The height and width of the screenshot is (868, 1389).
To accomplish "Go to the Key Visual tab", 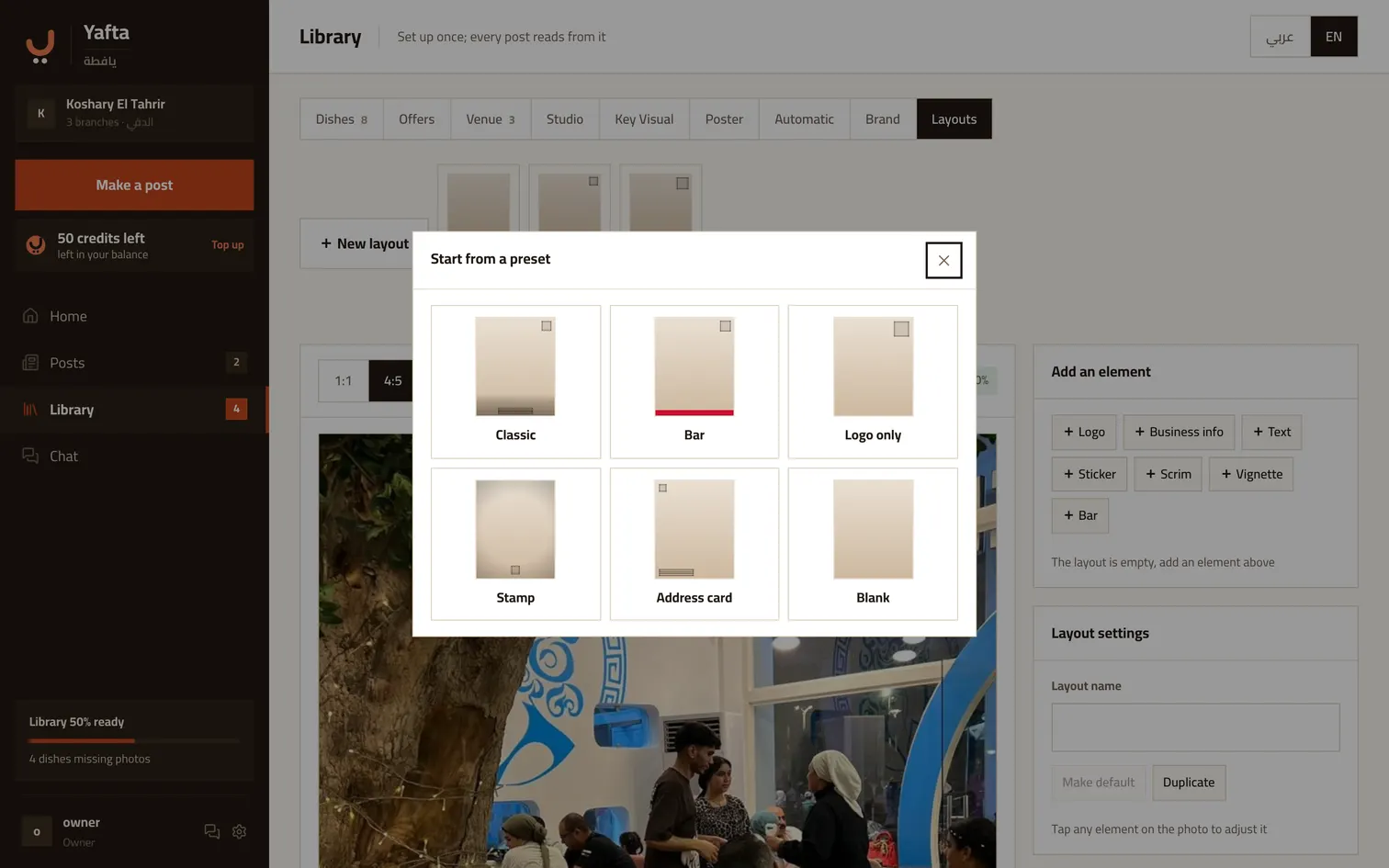I will pos(644,119).
